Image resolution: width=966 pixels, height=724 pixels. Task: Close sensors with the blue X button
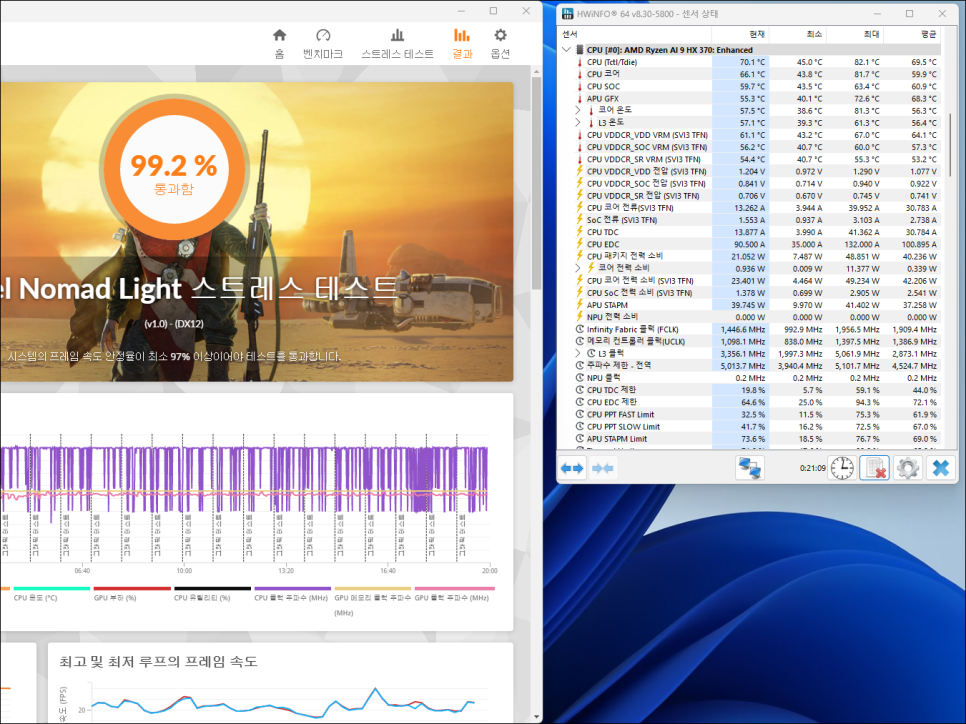click(x=940, y=468)
